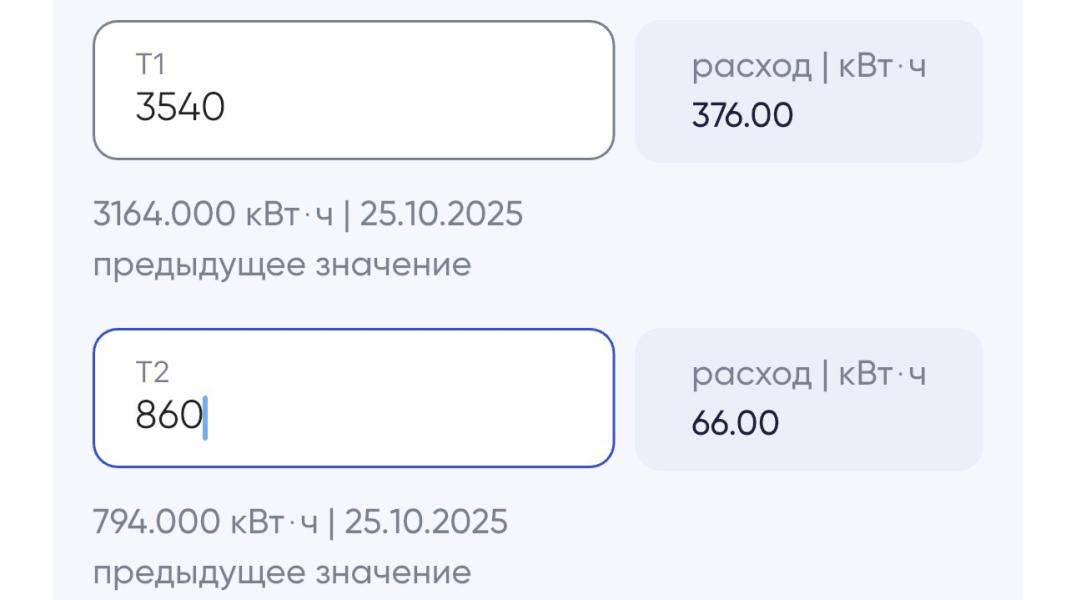Click the 66.00 consumption value
The height and width of the screenshot is (600, 1075).
pyautogui.click(x=735, y=423)
